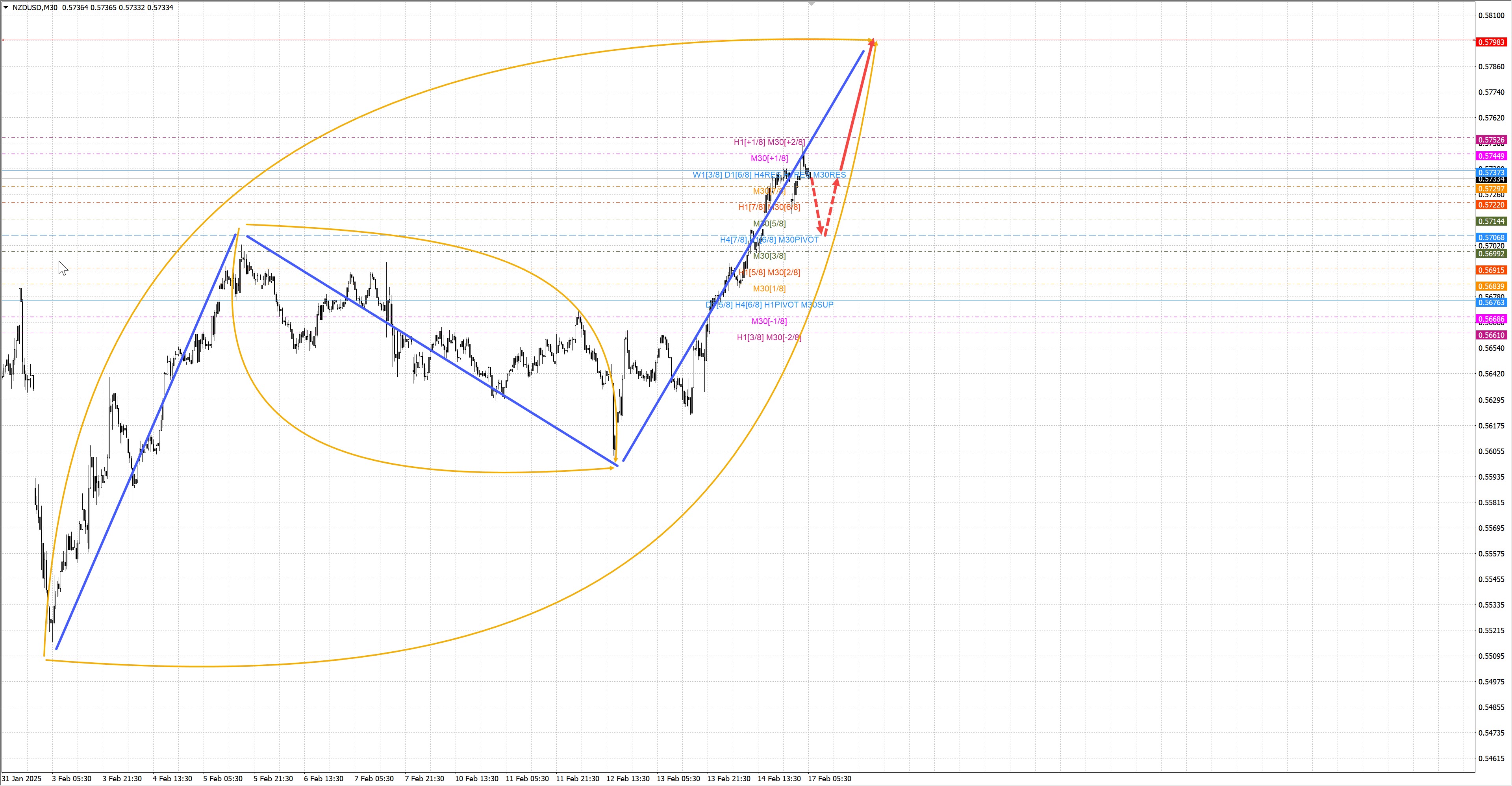The width and height of the screenshot is (1512, 786).
Task: Open the chart menu triangle beside NZDUSD,M30
Action: coord(6,7)
